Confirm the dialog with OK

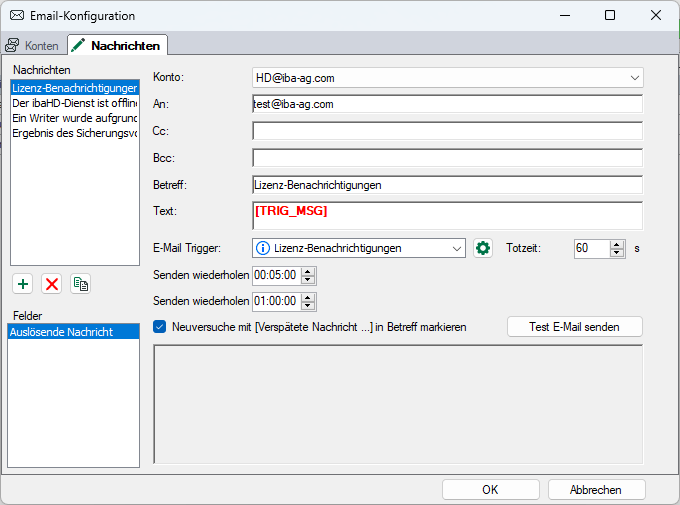tap(490, 490)
